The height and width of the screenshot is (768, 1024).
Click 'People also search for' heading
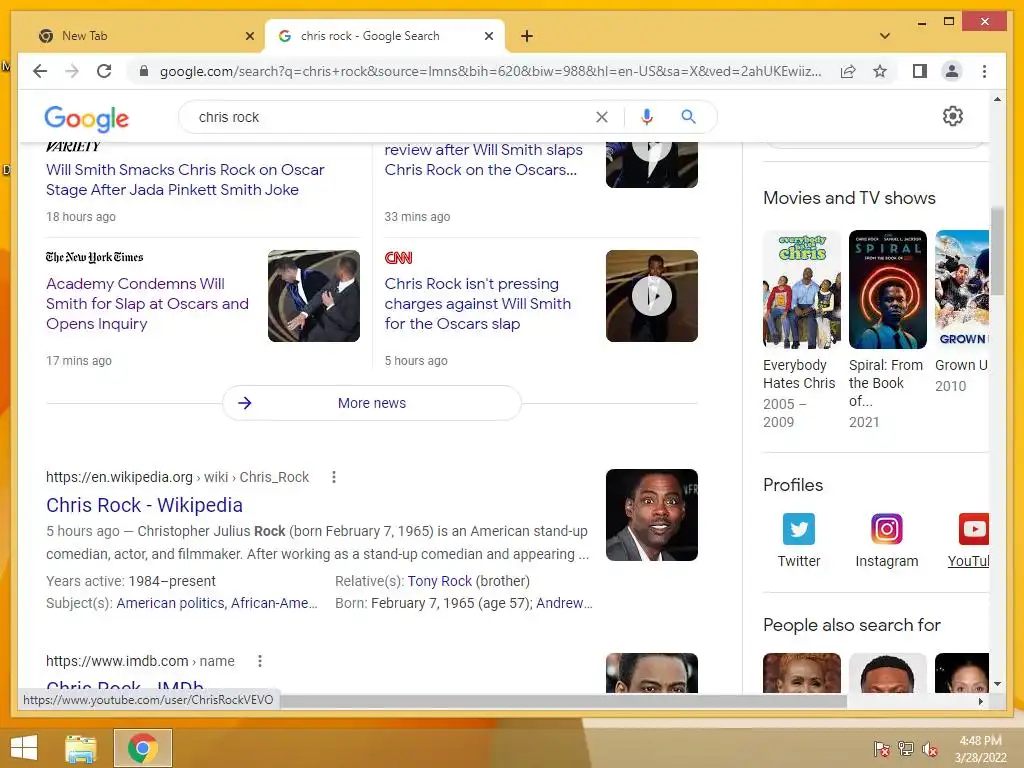click(x=852, y=625)
